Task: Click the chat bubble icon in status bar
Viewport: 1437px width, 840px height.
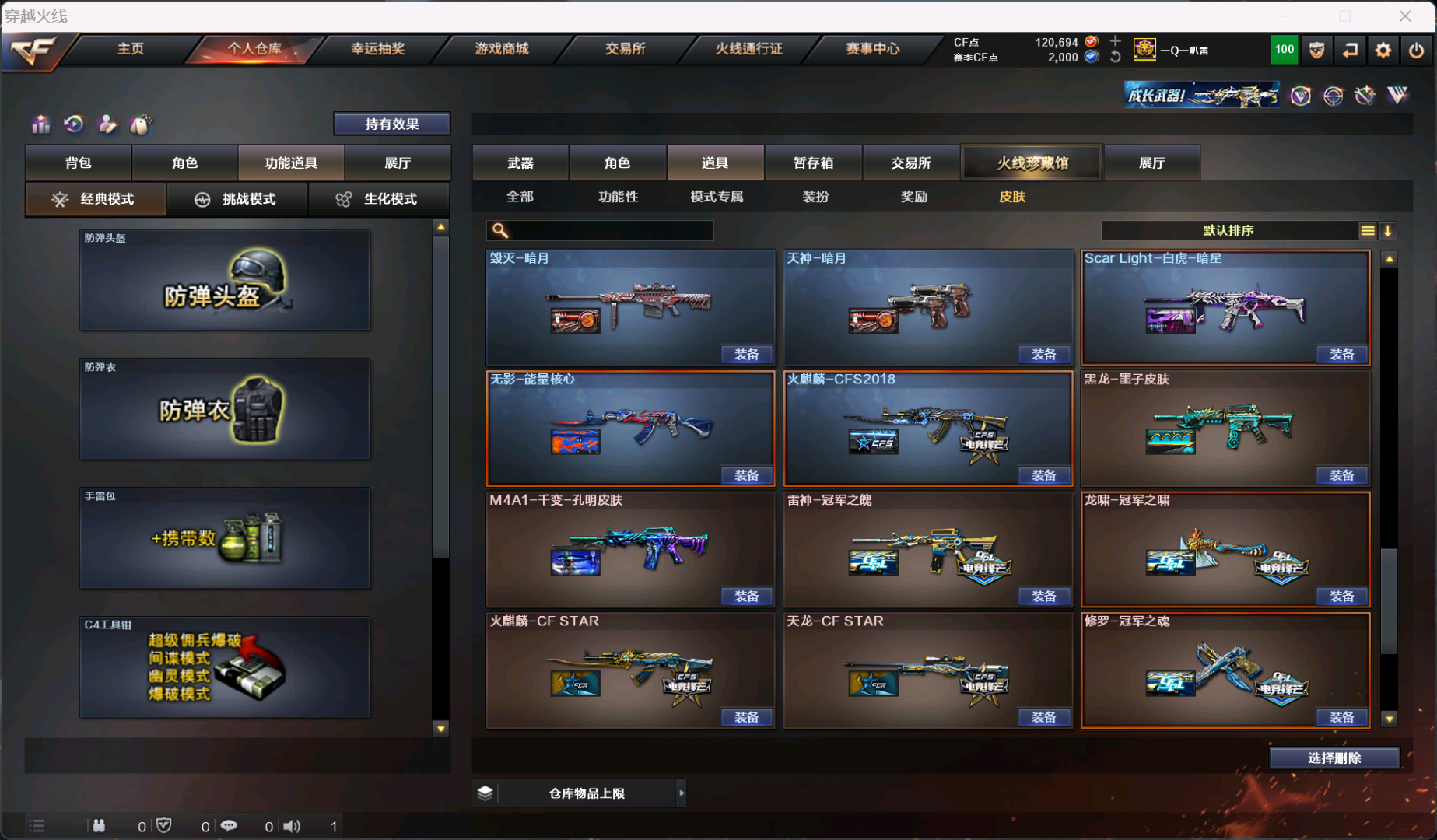Action: [229, 826]
